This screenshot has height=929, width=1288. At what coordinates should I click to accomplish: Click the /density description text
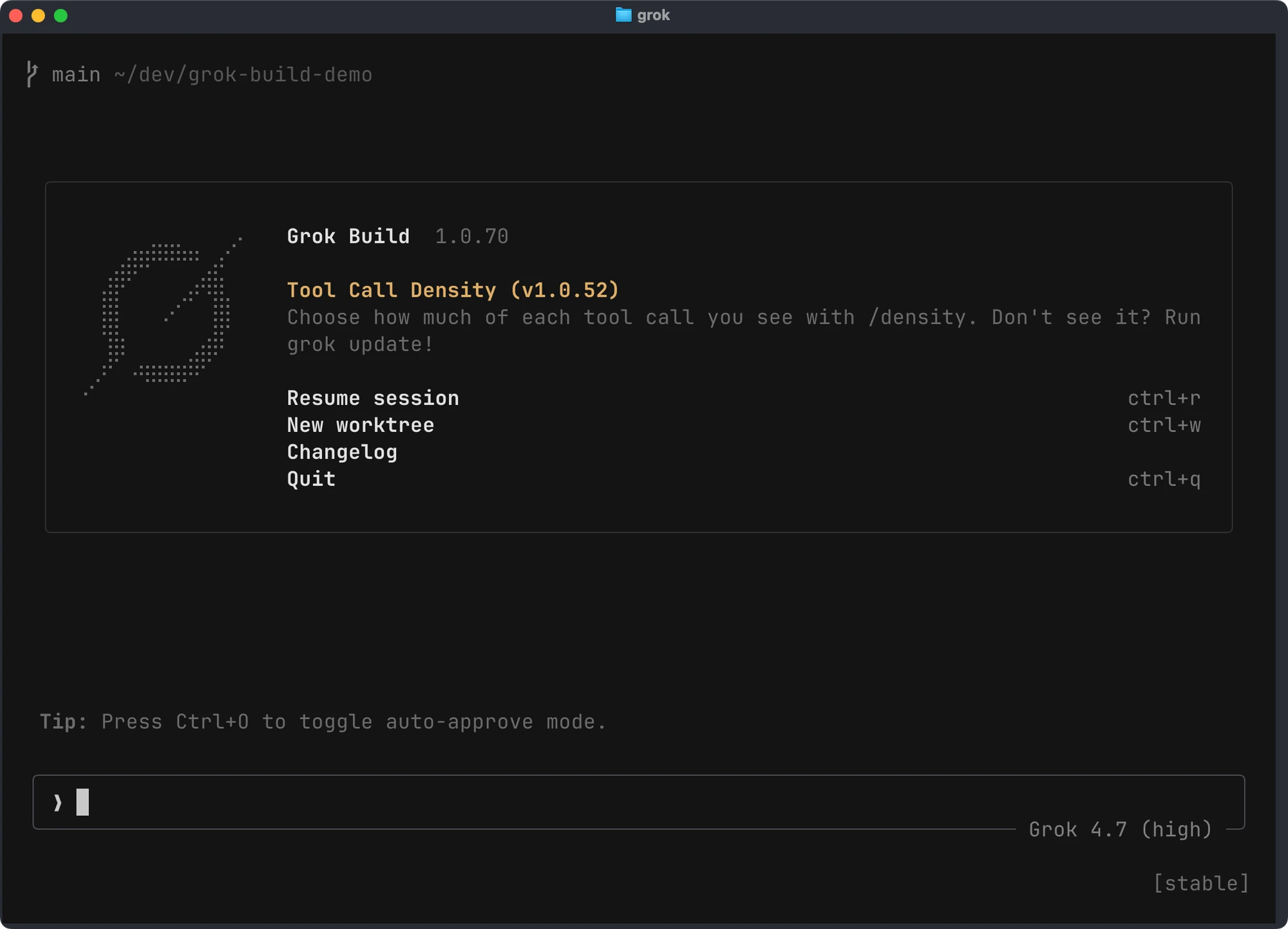click(744, 331)
